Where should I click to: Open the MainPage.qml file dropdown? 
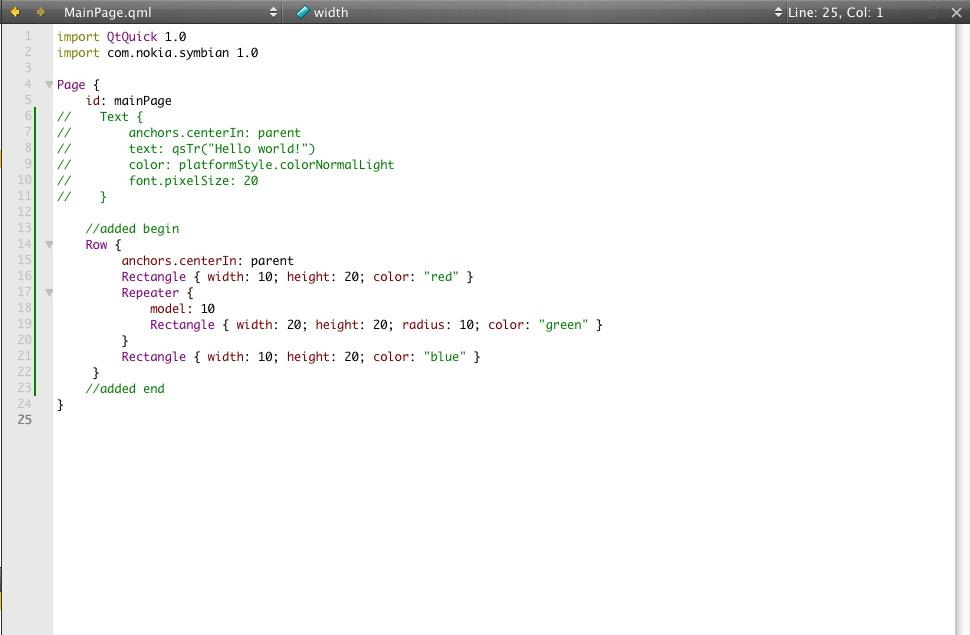(170, 12)
